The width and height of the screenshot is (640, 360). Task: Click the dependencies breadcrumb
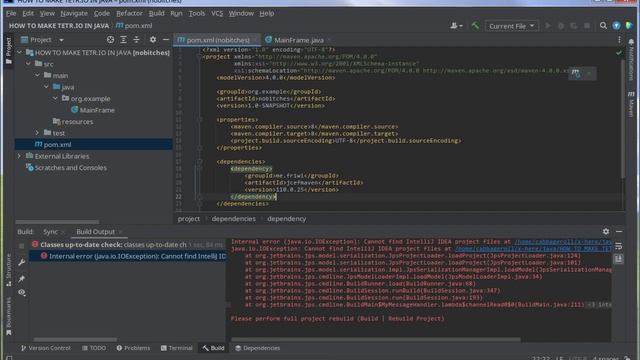pyautogui.click(x=233, y=219)
